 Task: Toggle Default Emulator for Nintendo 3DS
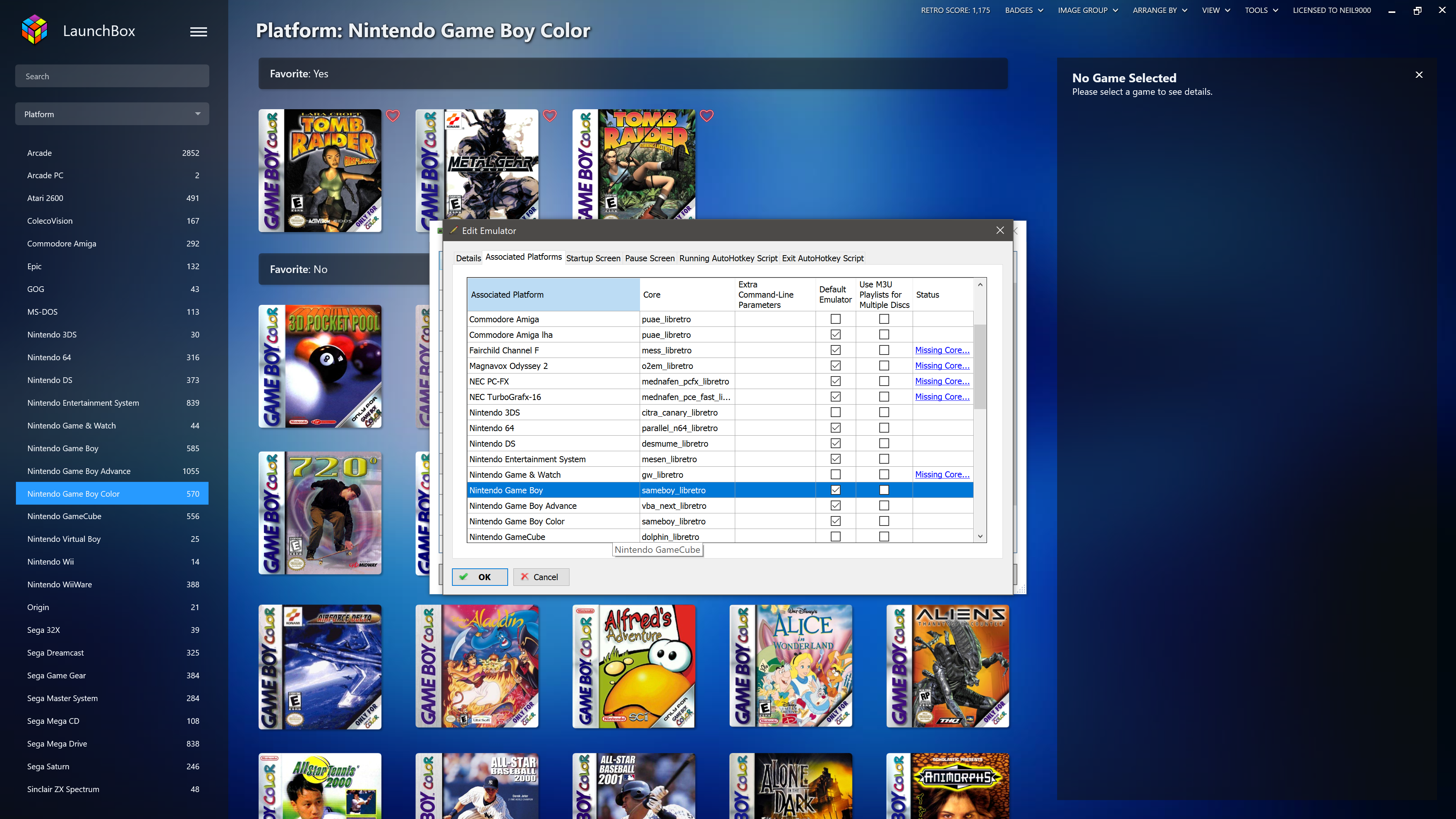coord(835,412)
